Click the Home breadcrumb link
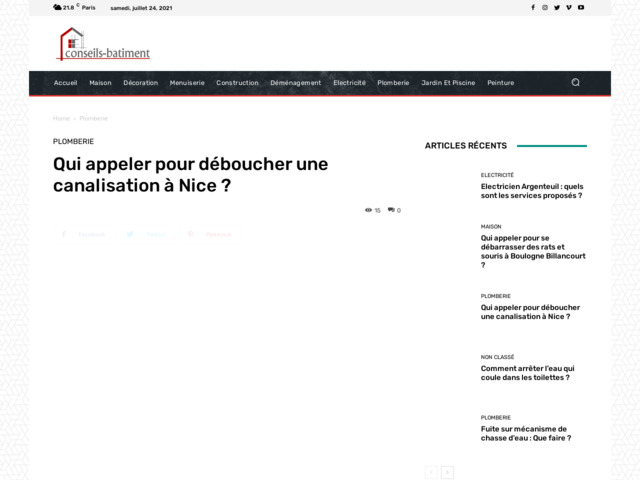640x480 pixels. point(61,118)
